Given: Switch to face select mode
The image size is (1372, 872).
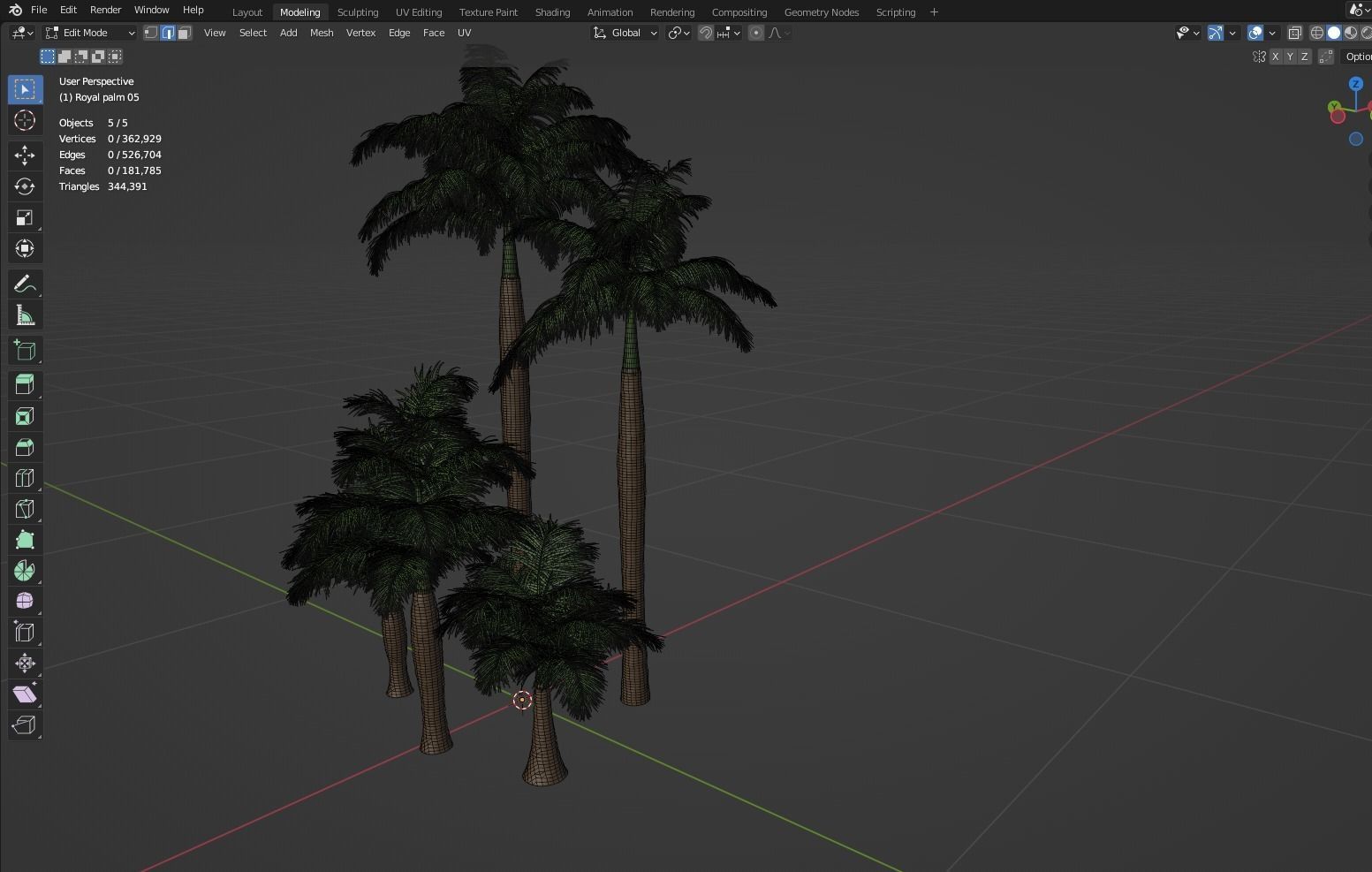Looking at the screenshot, I should pos(184,33).
